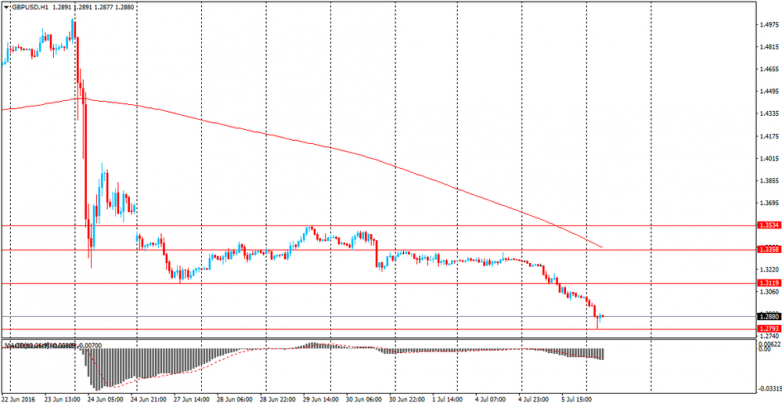Select the 5 Jul 15:00 time label
The height and width of the screenshot is (407, 782).
pos(577,400)
